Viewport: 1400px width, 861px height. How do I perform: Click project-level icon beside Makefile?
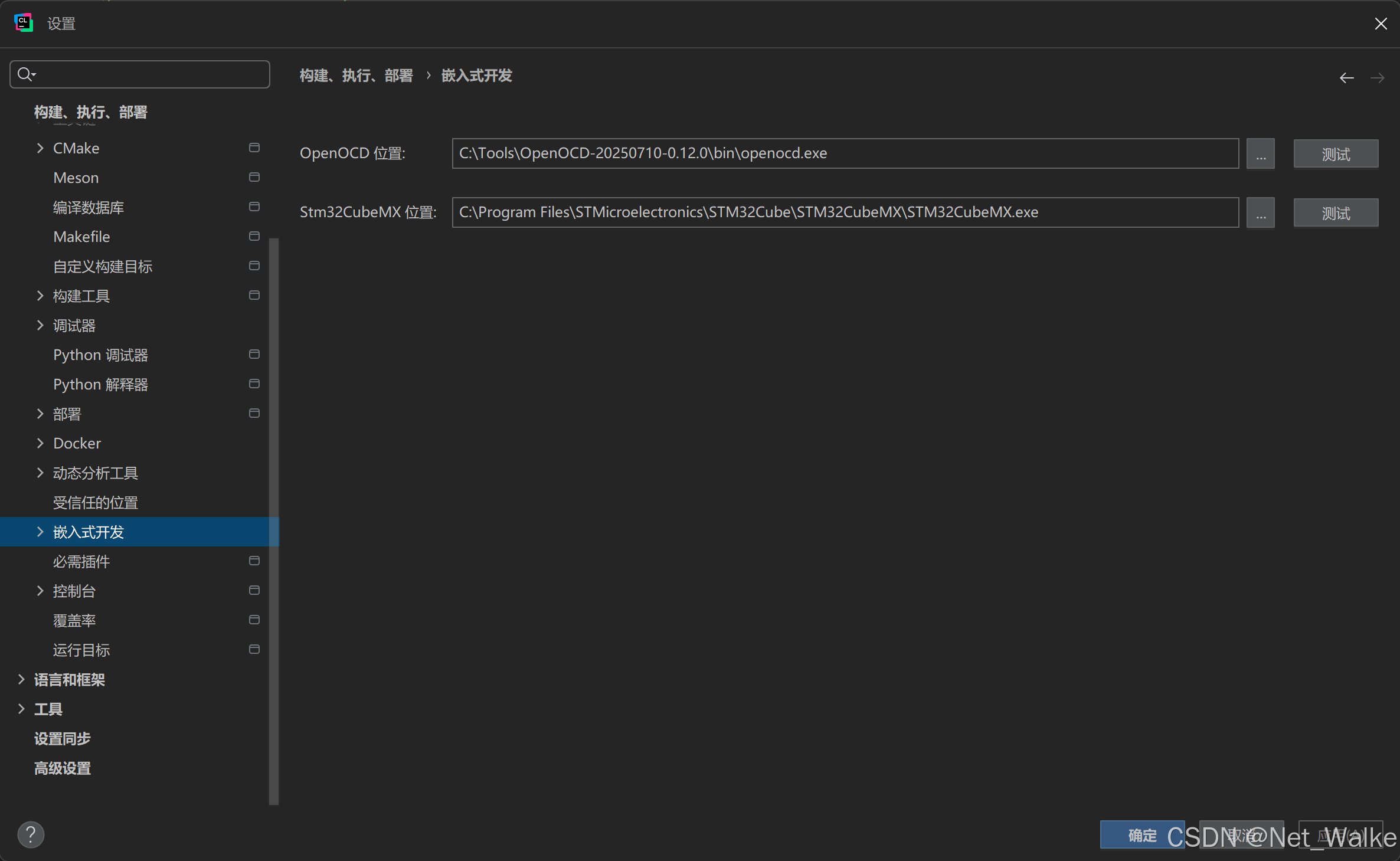pos(254,236)
